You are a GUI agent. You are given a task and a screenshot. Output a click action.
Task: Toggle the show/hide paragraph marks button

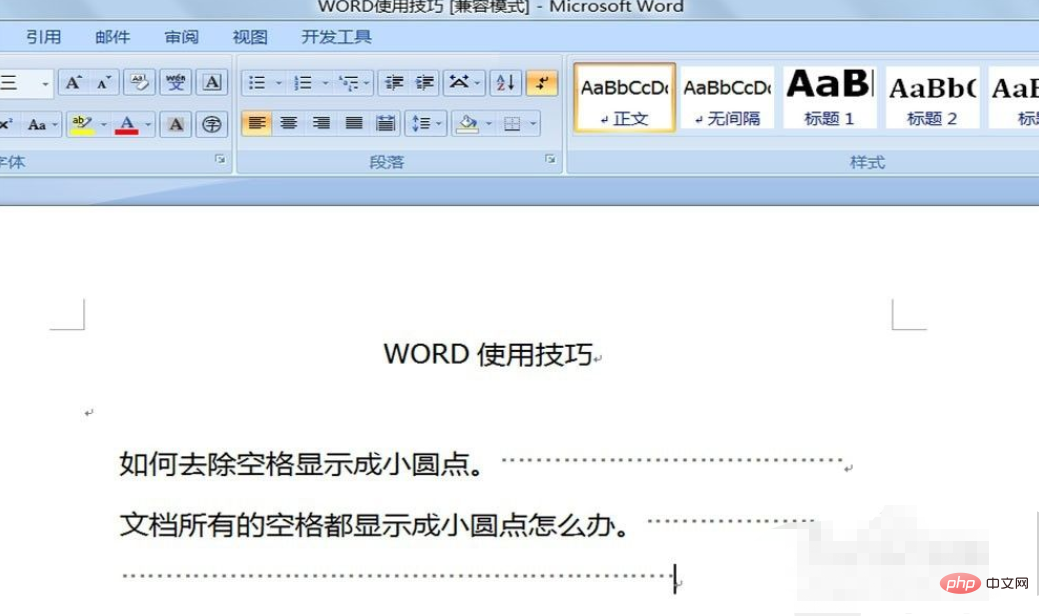pyautogui.click(x=541, y=83)
